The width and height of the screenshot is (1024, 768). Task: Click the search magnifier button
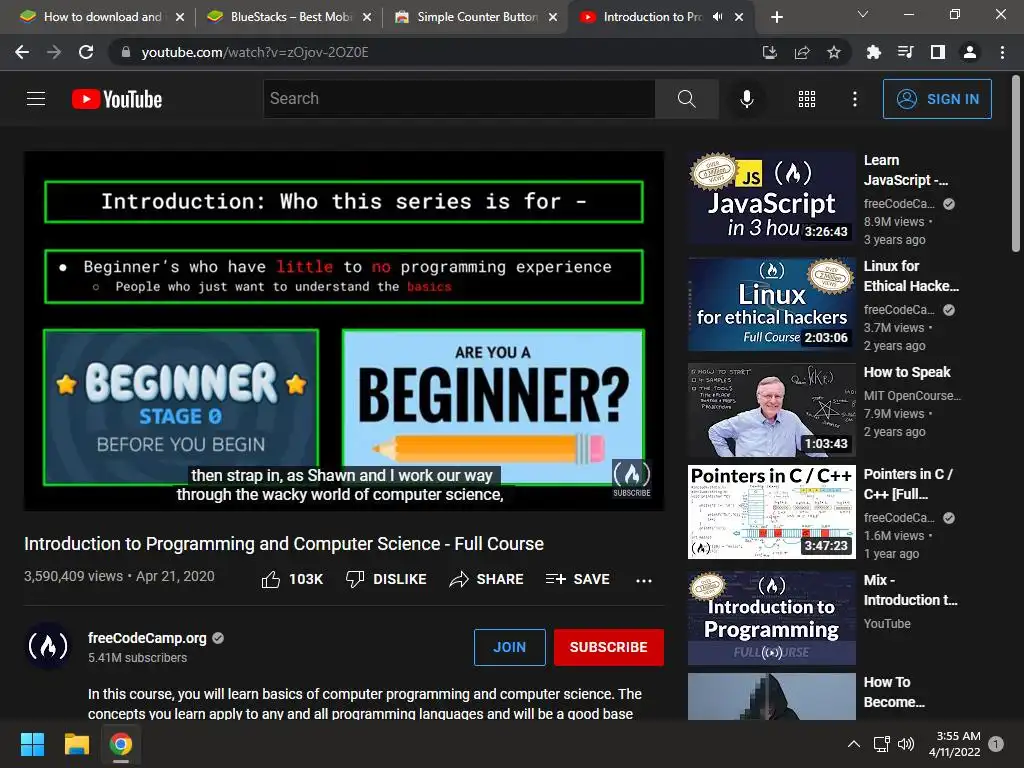(x=686, y=99)
